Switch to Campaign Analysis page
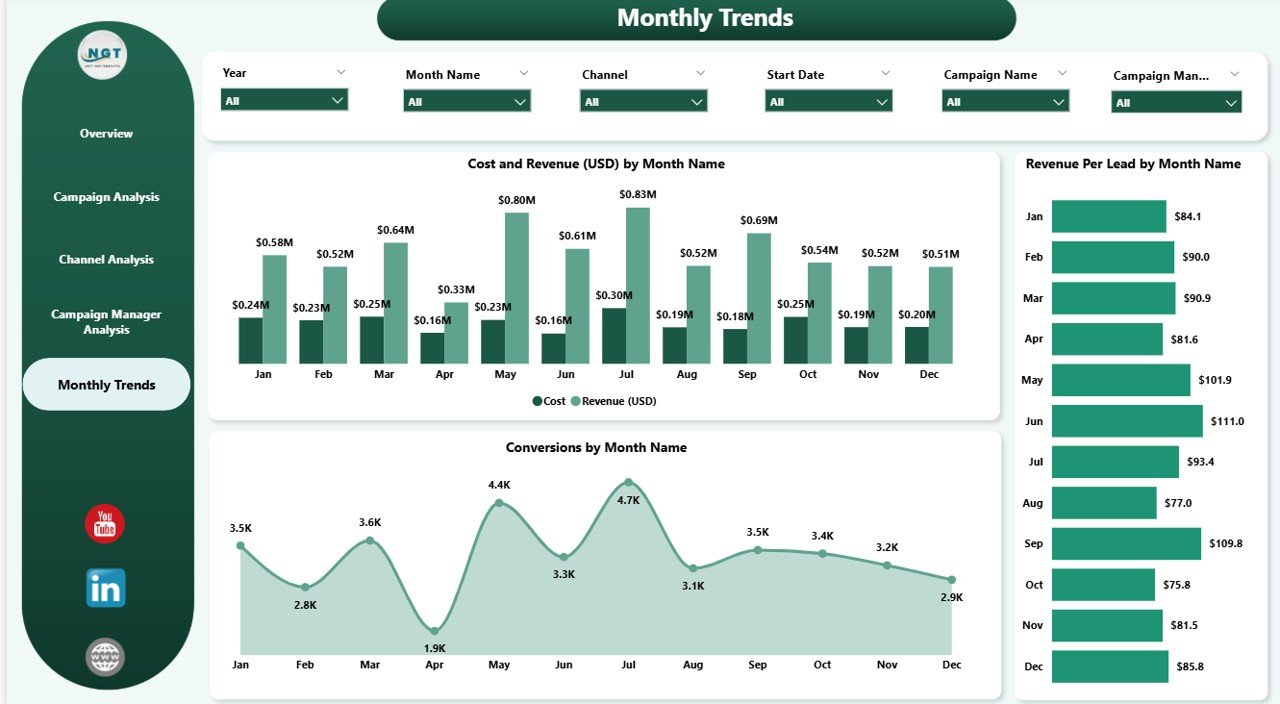1280x704 pixels. [105, 197]
